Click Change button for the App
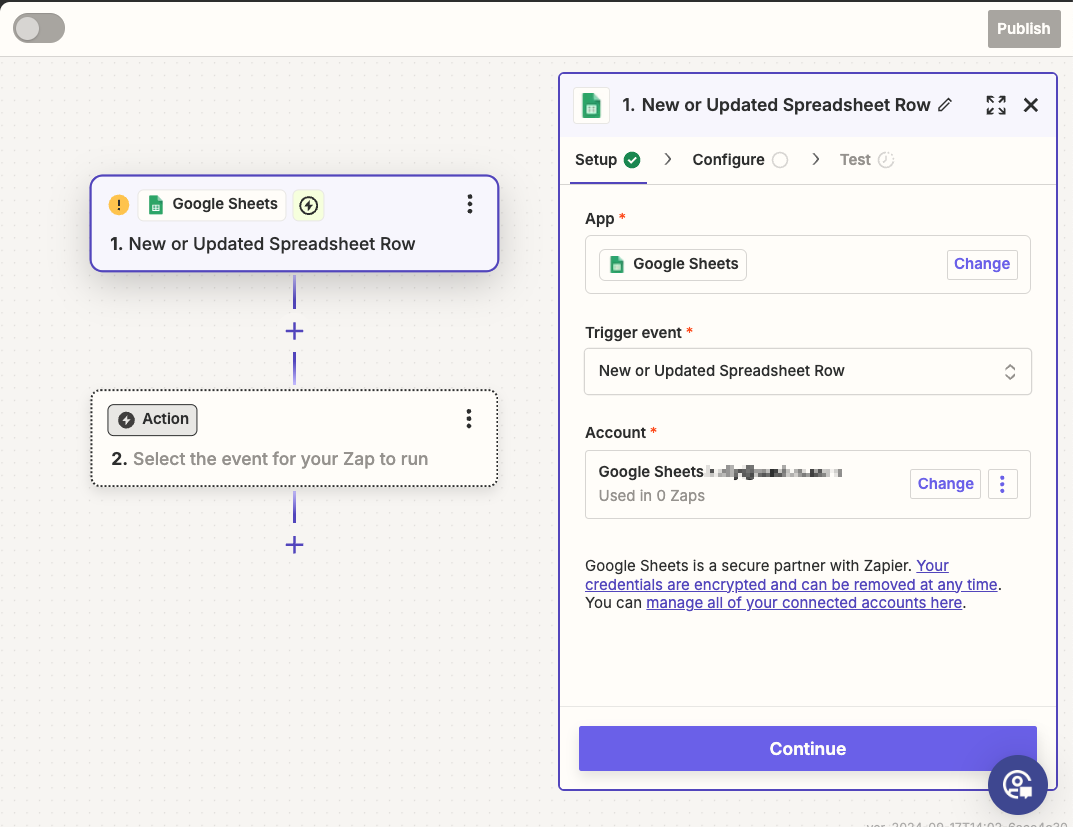1073x827 pixels. (982, 265)
